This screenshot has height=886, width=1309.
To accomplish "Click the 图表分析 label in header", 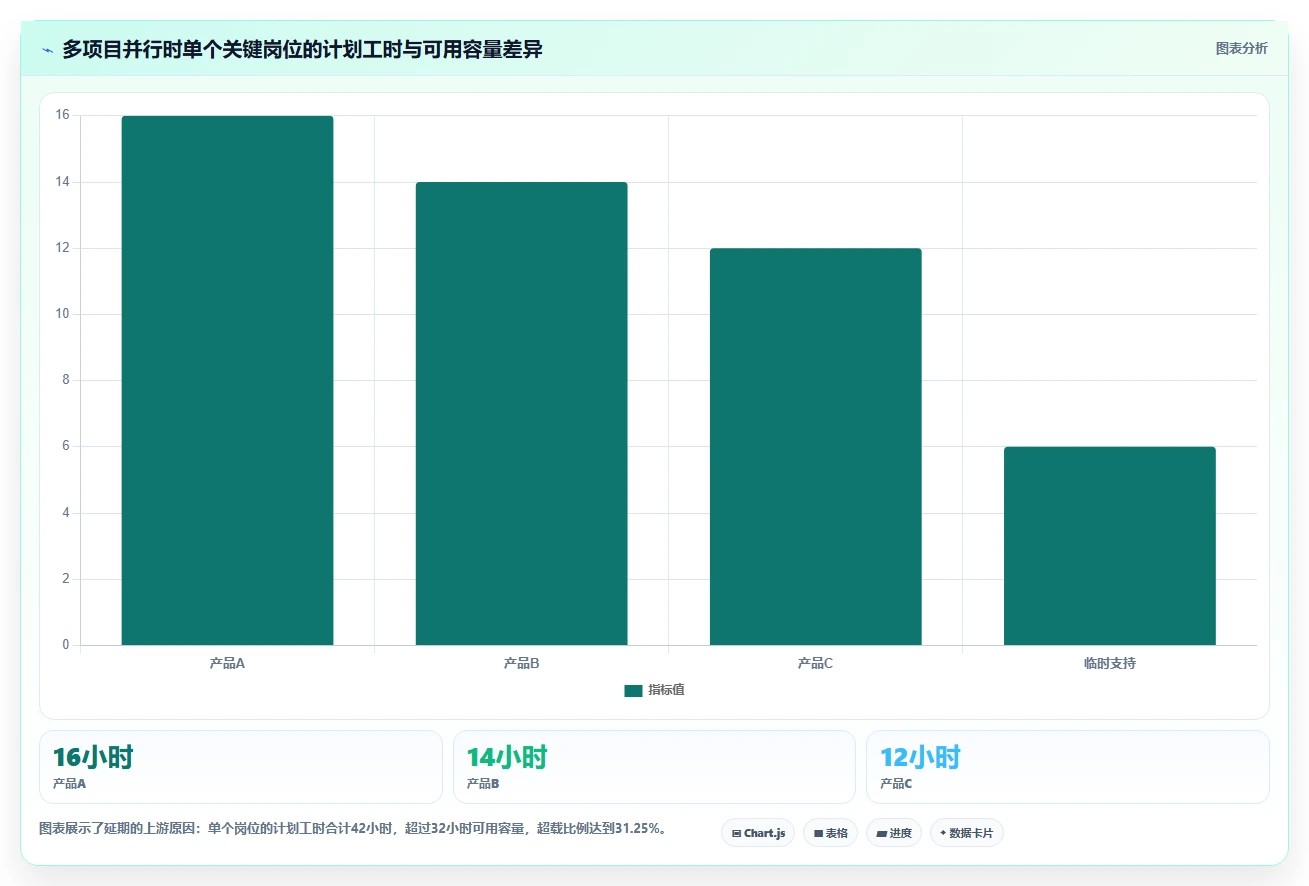I will coord(1241,48).
